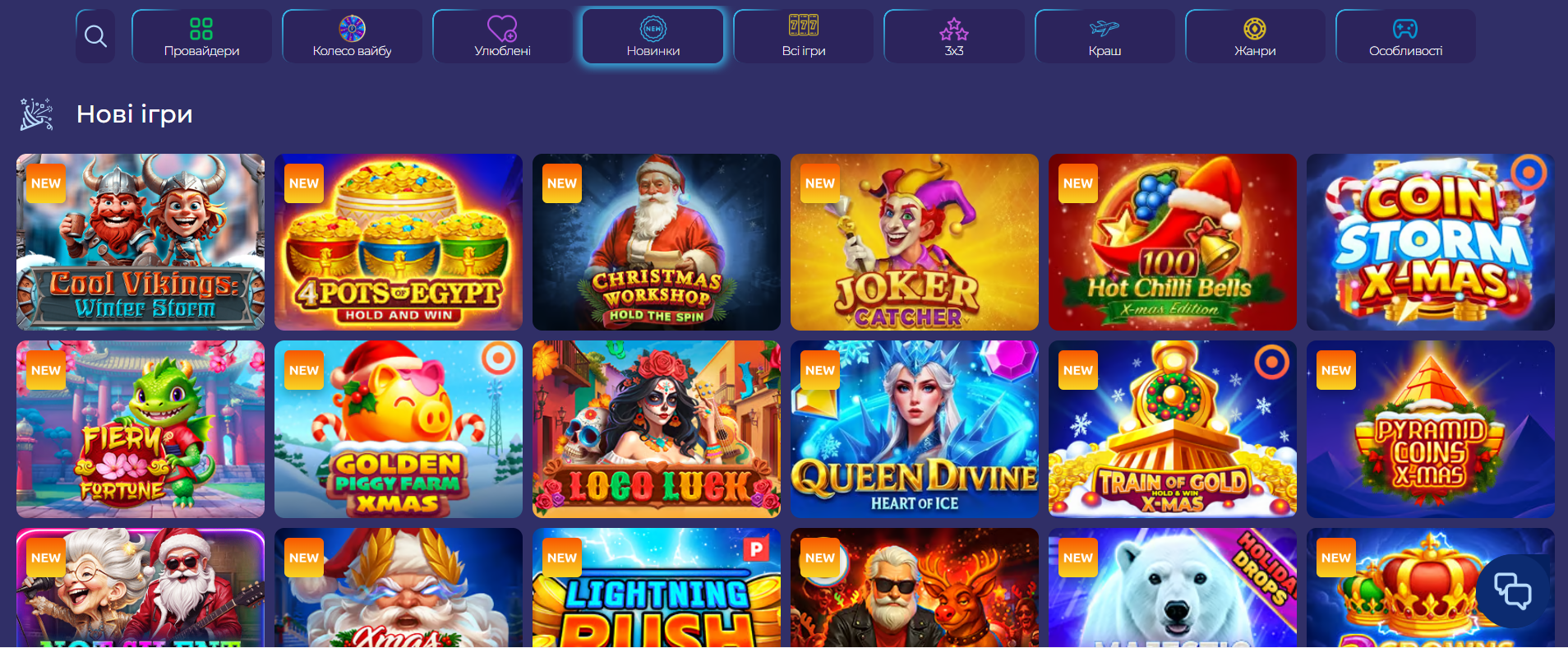1568x648 pixels.
Task: Open the Joker Catcher game tile
Action: [x=915, y=242]
